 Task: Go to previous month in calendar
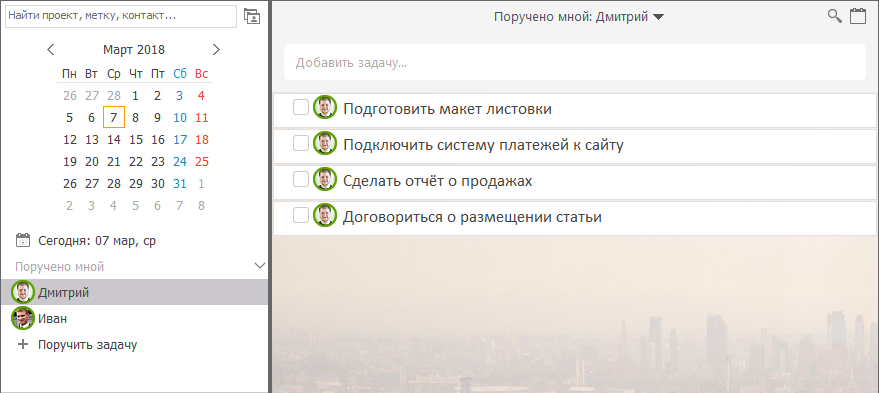51,49
